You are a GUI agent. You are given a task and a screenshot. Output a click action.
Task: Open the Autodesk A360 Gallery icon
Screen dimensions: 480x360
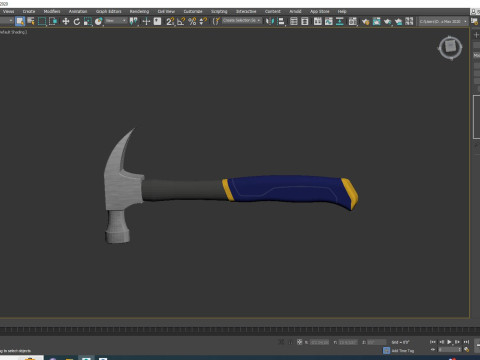pos(409,21)
